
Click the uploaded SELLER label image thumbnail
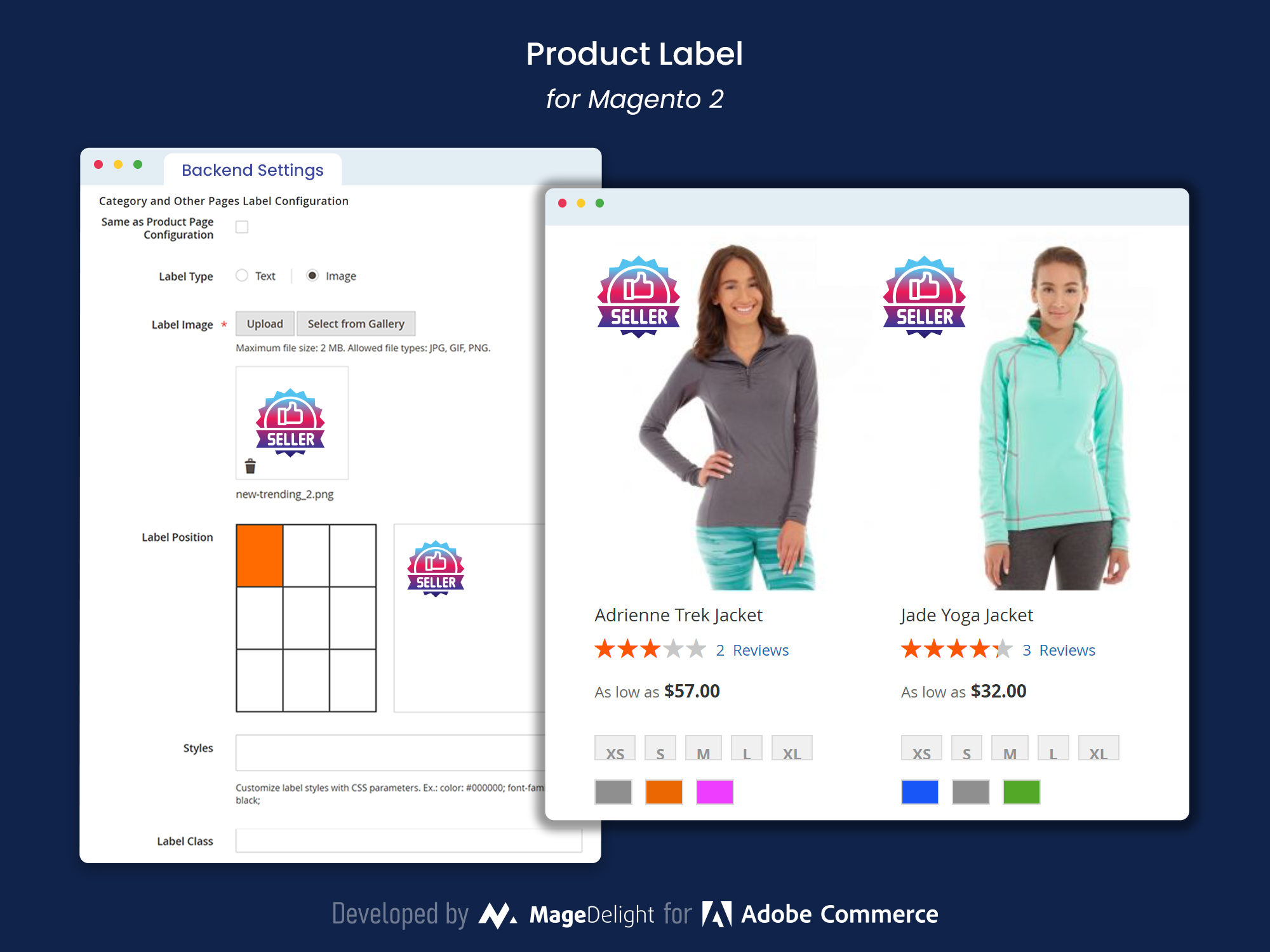coord(291,423)
